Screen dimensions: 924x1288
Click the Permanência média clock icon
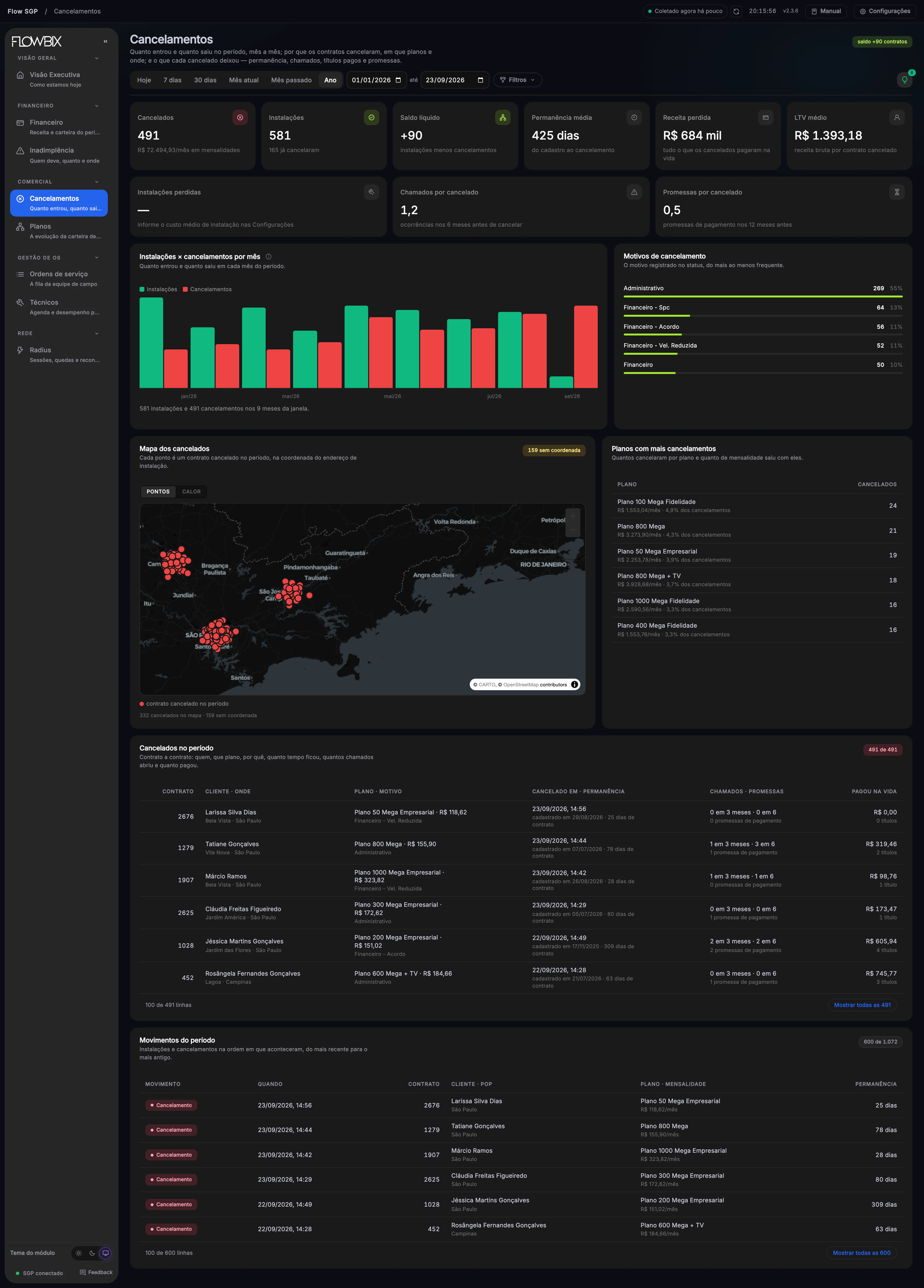pos(634,117)
